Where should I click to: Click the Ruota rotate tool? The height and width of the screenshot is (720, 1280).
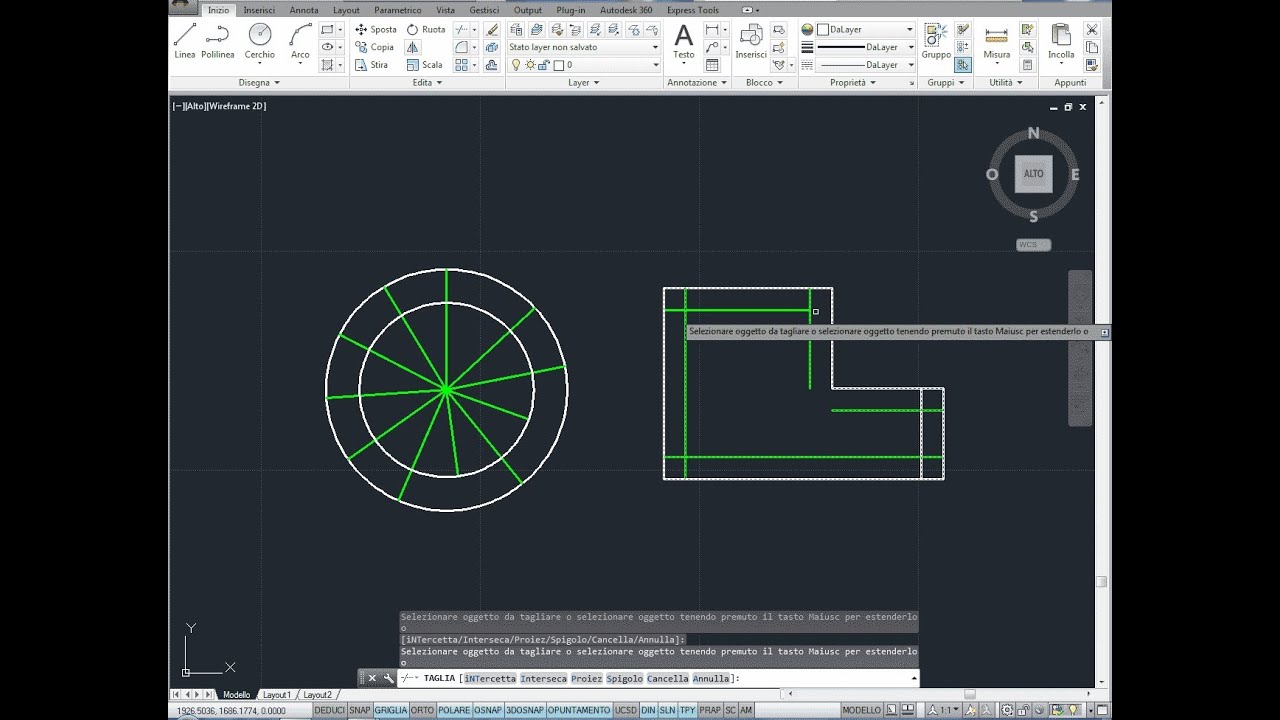coord(426,29)
